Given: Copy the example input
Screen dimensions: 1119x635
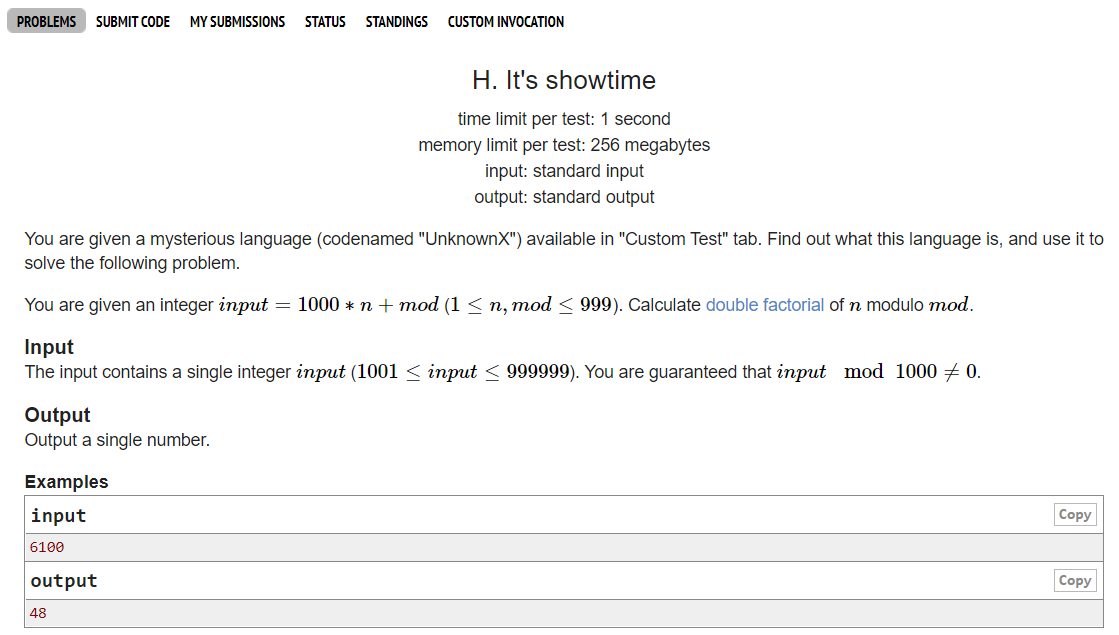Looking at the screenshot, I should click(1074, 515).
